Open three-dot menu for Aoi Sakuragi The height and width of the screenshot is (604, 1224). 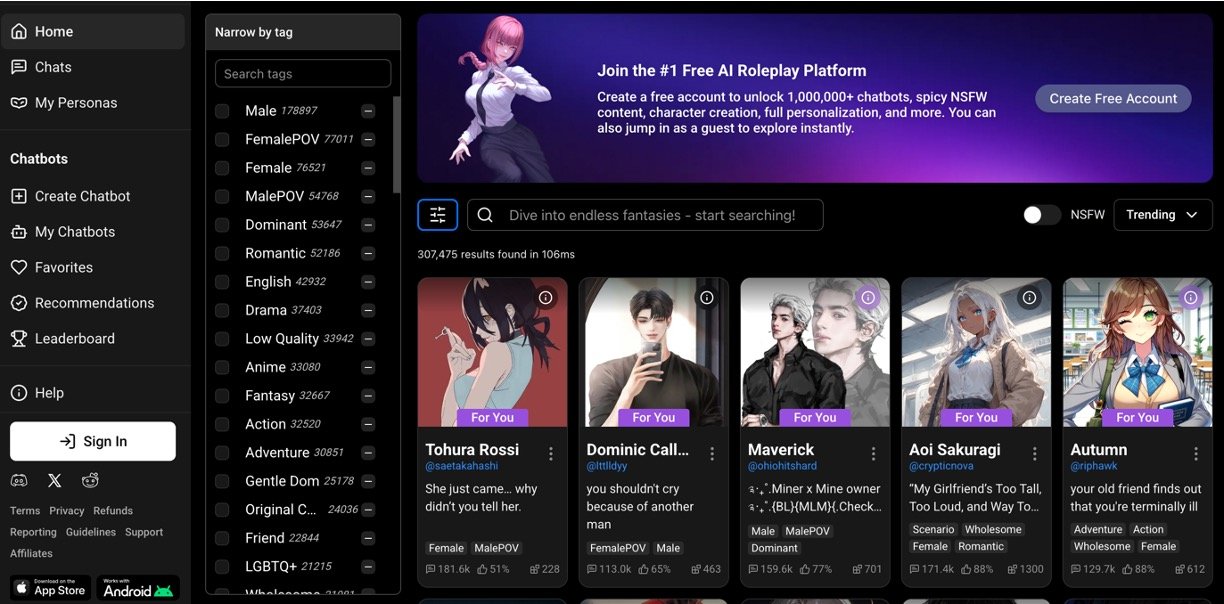[1035, 454]
